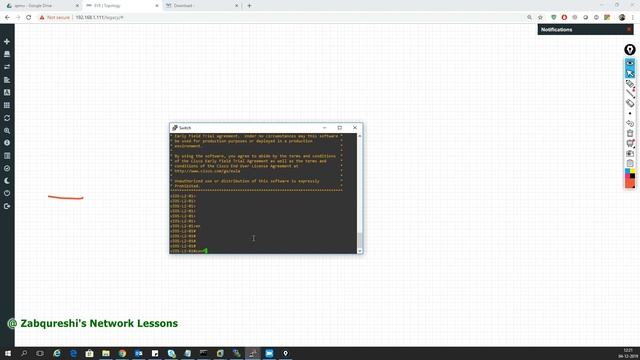Click the trash clear-annotations icon
This screenshot has width=640, height=360.
(630, 133)
